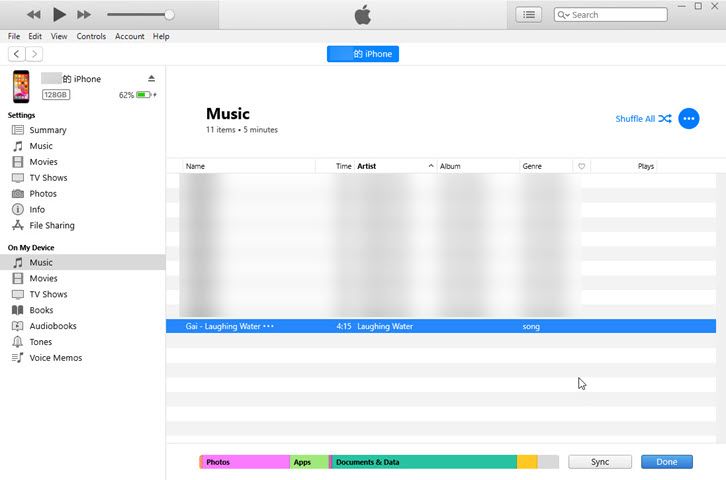Click the Apps storage bar segment

click(309, 462)
